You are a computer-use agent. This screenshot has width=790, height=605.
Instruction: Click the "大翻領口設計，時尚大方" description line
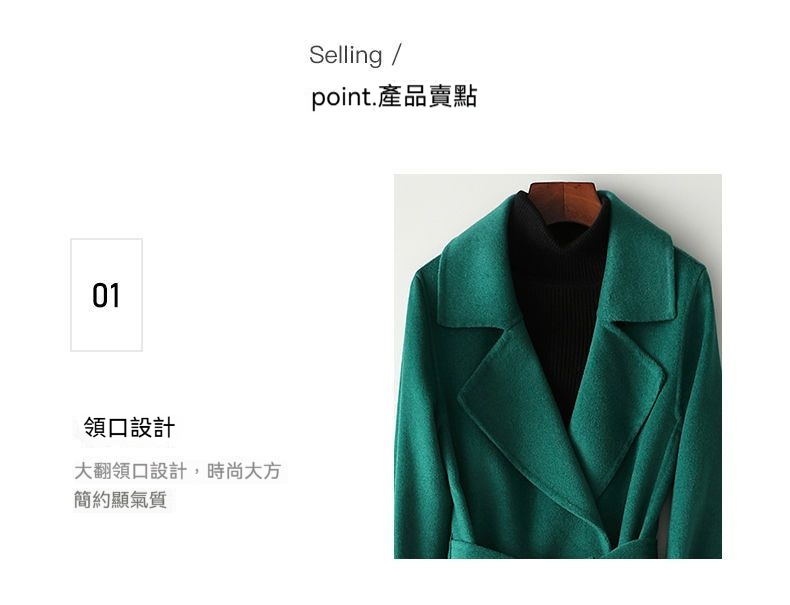[x=177, y=471]
